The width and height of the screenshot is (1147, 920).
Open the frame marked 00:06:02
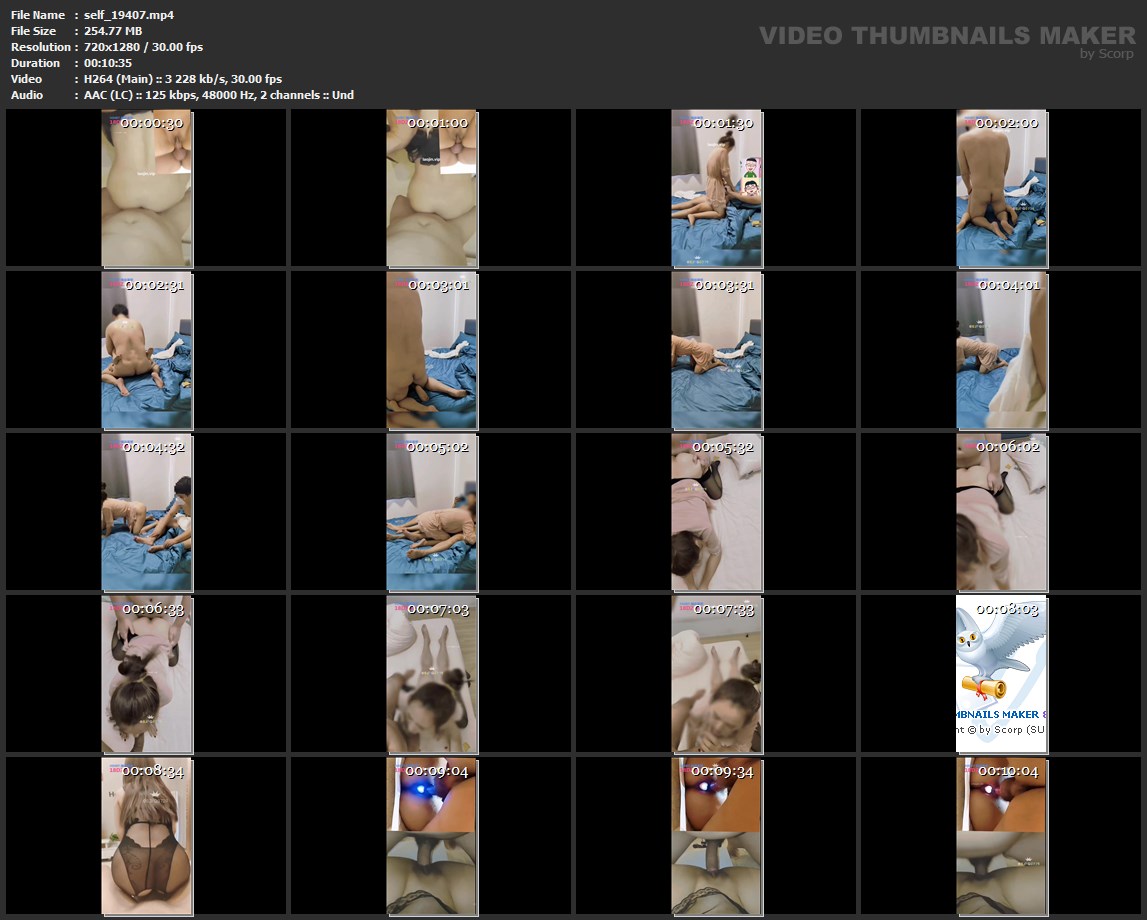tap(1001, 512)
